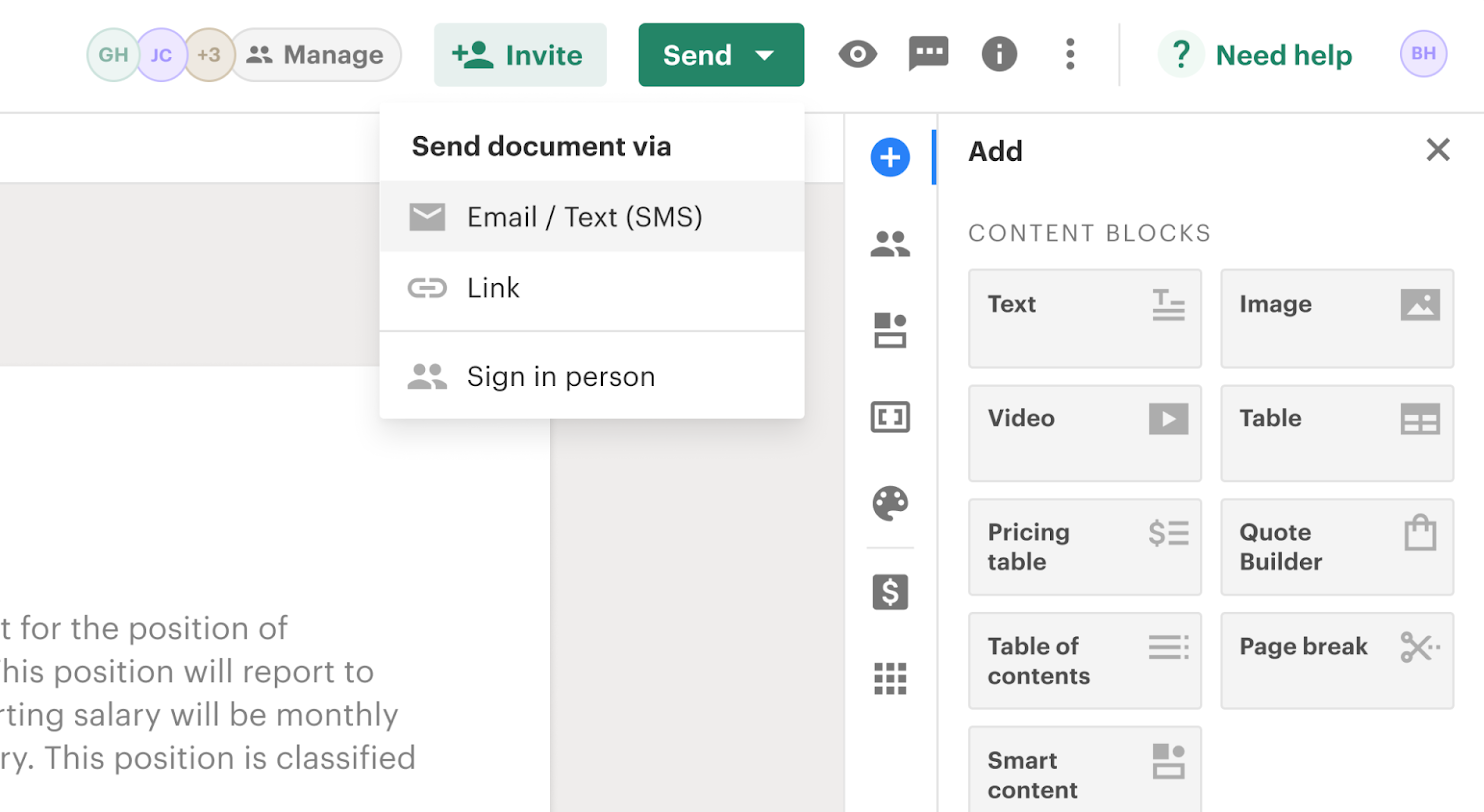Open the three-dot more options menu

click(x=1070, y=54)
